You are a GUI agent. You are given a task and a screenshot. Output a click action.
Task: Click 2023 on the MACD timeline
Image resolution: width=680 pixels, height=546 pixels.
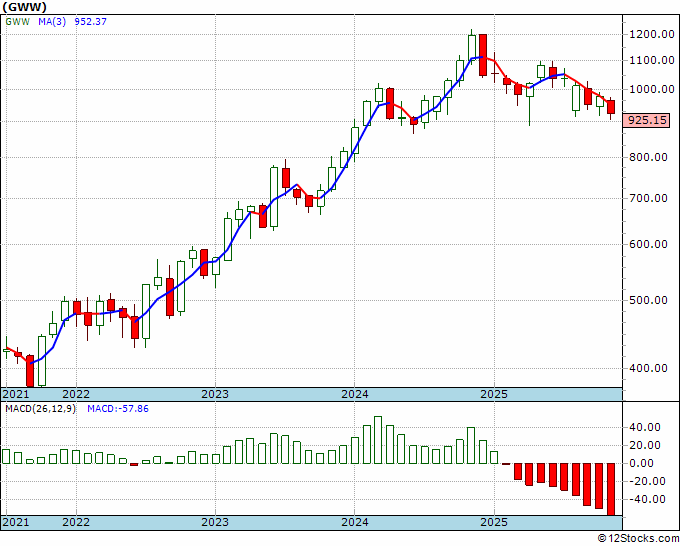point(215,522)
